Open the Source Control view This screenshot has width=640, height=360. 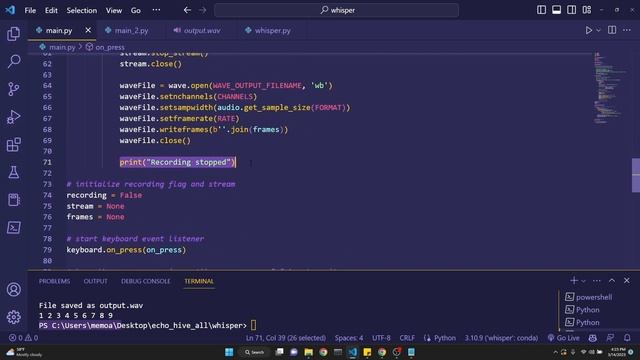tap(13, 89)
